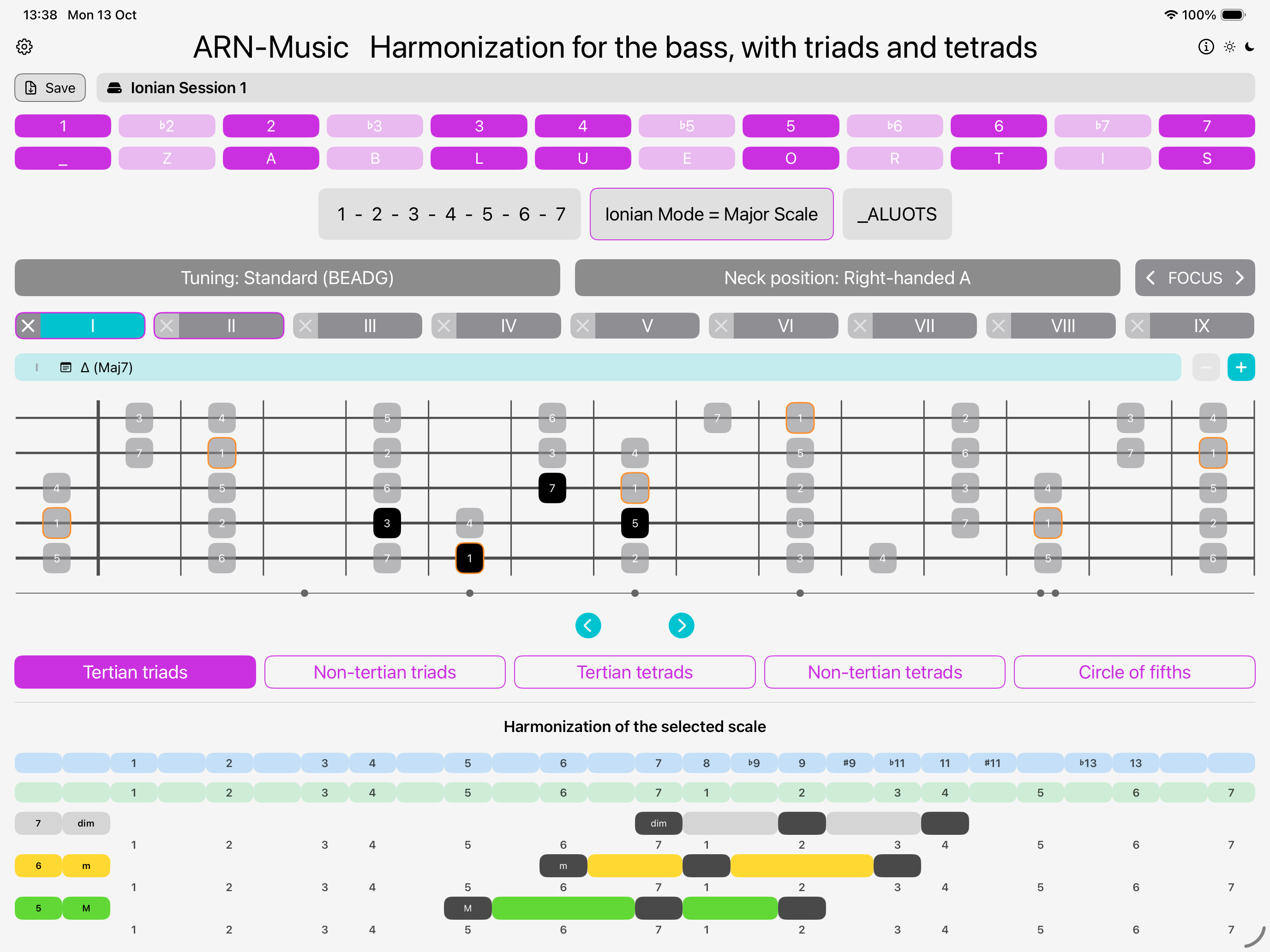
Task: Toggle the ♭3 interval button
Action: (374, 125)
